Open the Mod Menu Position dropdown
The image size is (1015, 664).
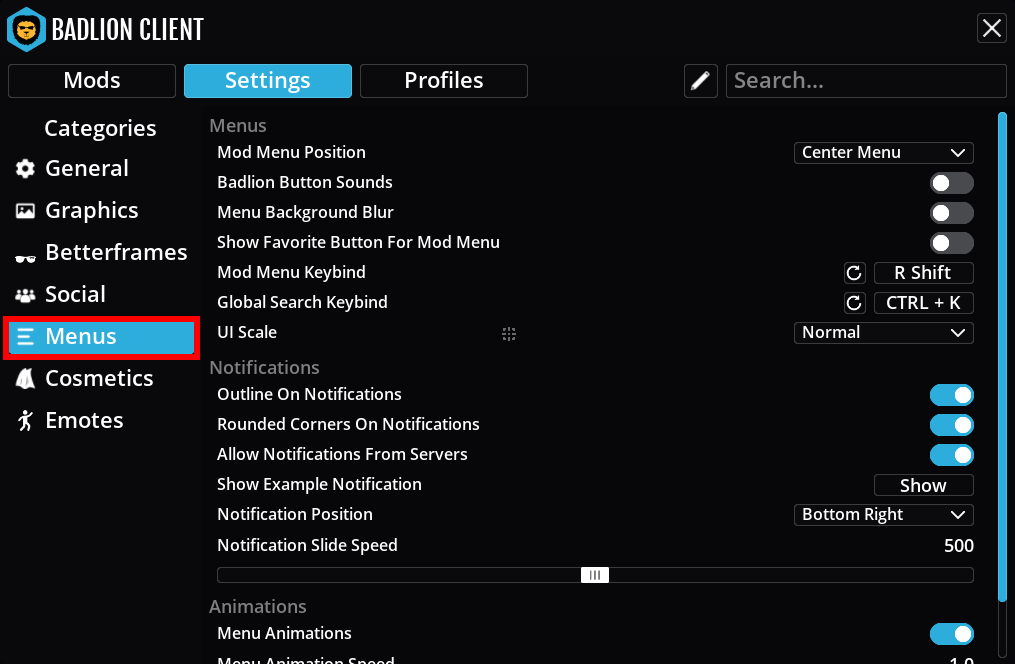[883, 153]
